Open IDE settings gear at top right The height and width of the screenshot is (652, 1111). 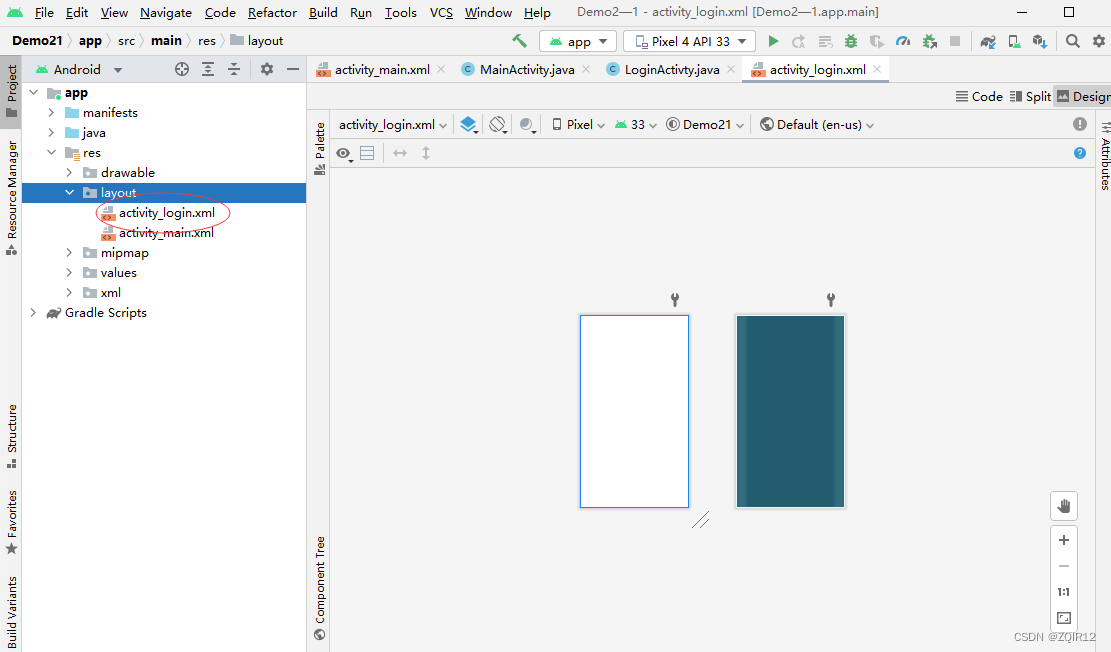click(1098, 41)
